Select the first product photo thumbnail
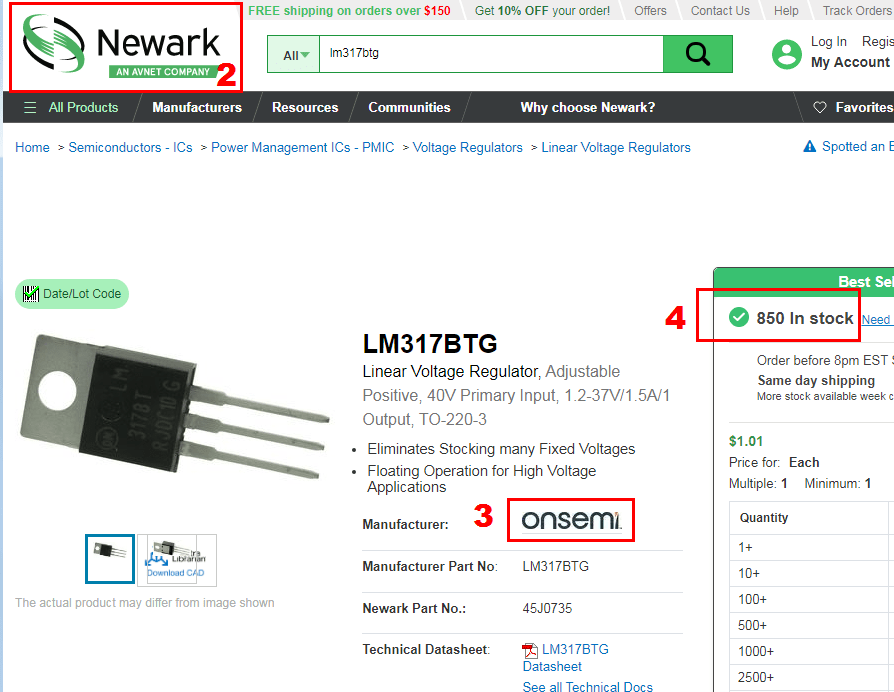This screenshot has width=894, height=692. pyautogui.click(x=110, y=559)
